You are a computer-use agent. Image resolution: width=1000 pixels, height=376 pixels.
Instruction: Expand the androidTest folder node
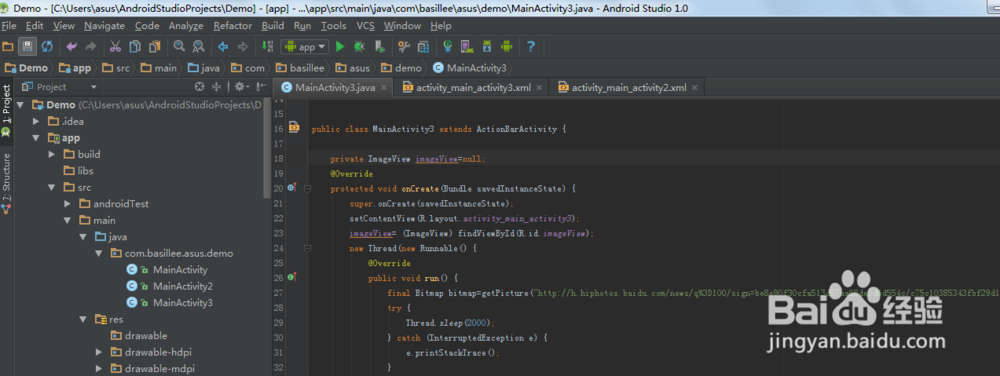click(x=68, y=204)
